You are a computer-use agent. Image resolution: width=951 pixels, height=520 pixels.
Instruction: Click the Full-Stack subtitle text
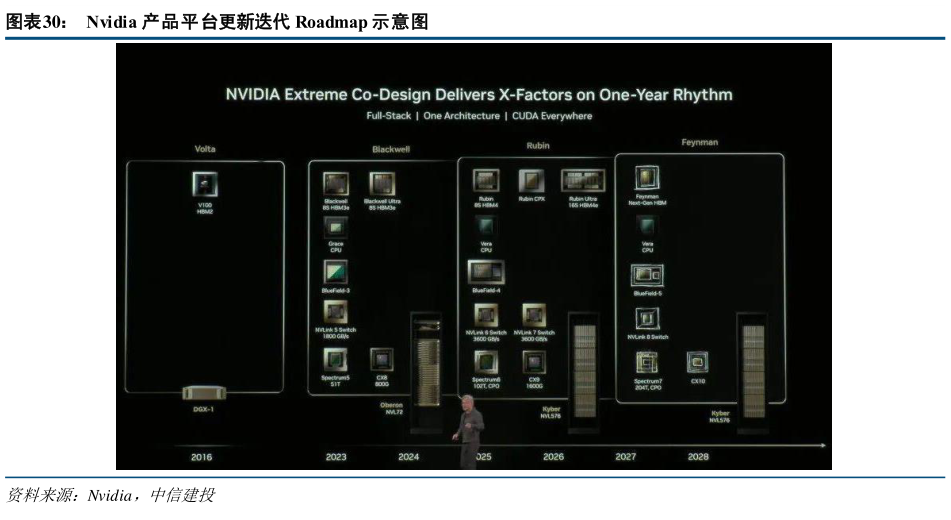[x=389, y=116]
